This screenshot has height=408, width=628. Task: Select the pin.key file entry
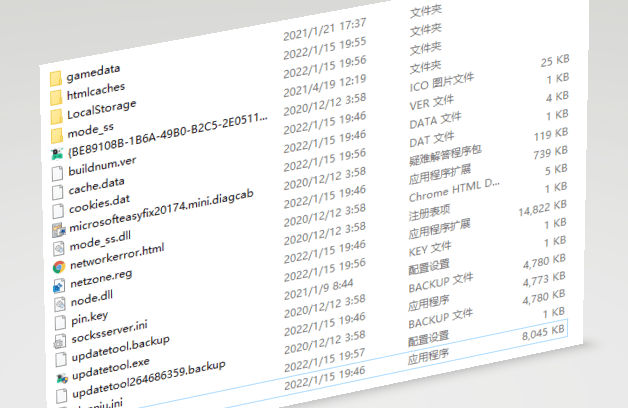tap(92, 317)
